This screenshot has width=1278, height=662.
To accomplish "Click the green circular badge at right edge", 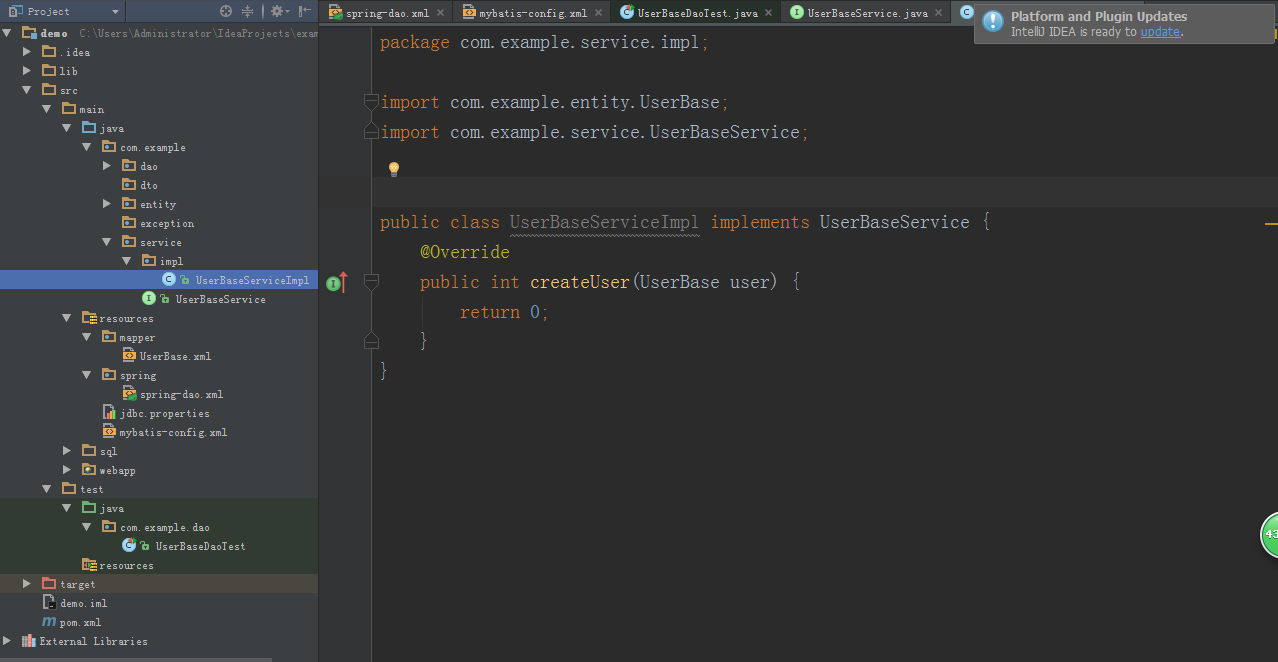I will pos(1269,535).
